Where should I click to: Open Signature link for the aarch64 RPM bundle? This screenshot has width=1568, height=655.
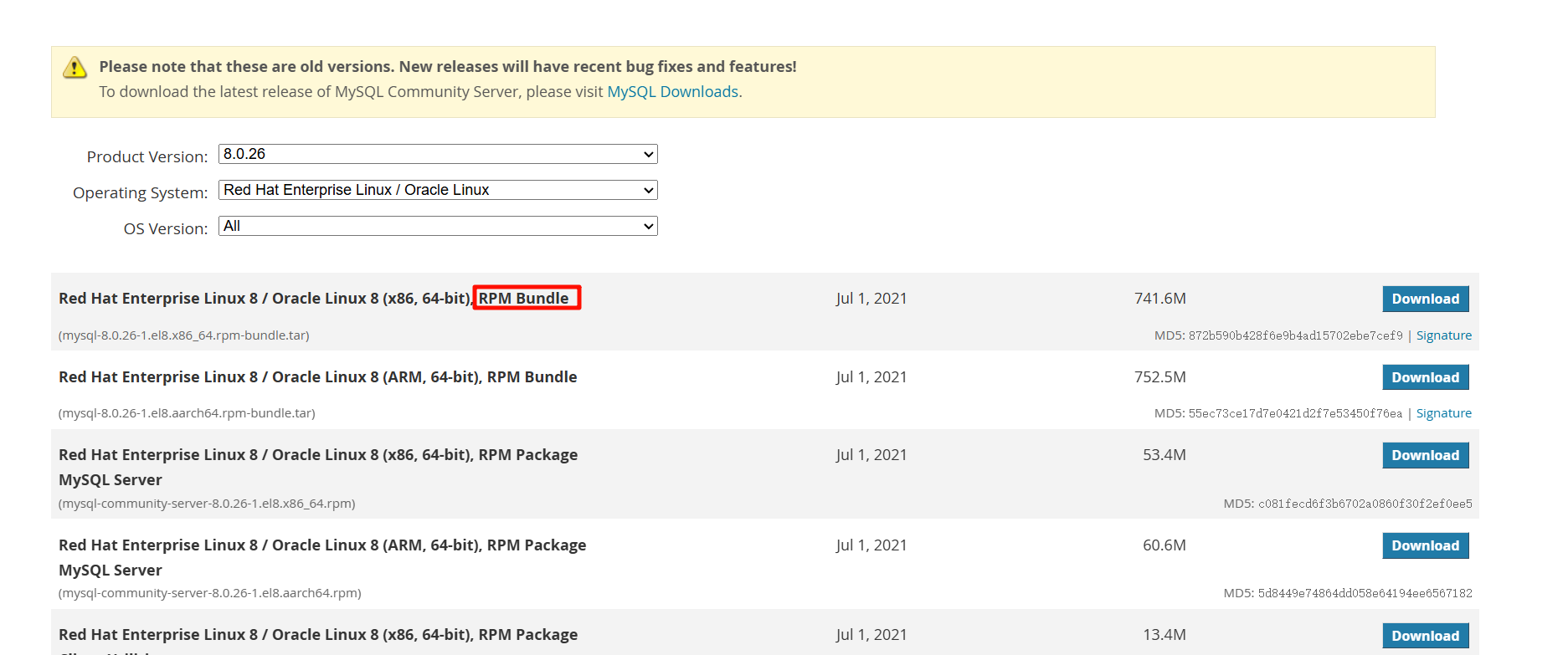click(x=1443, y=413)
